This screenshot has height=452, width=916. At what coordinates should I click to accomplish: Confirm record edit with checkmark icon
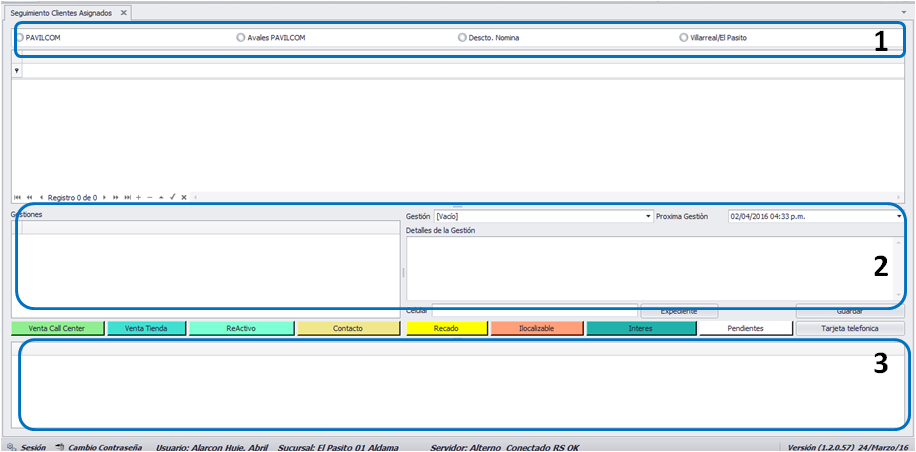(x=172, y=197)
